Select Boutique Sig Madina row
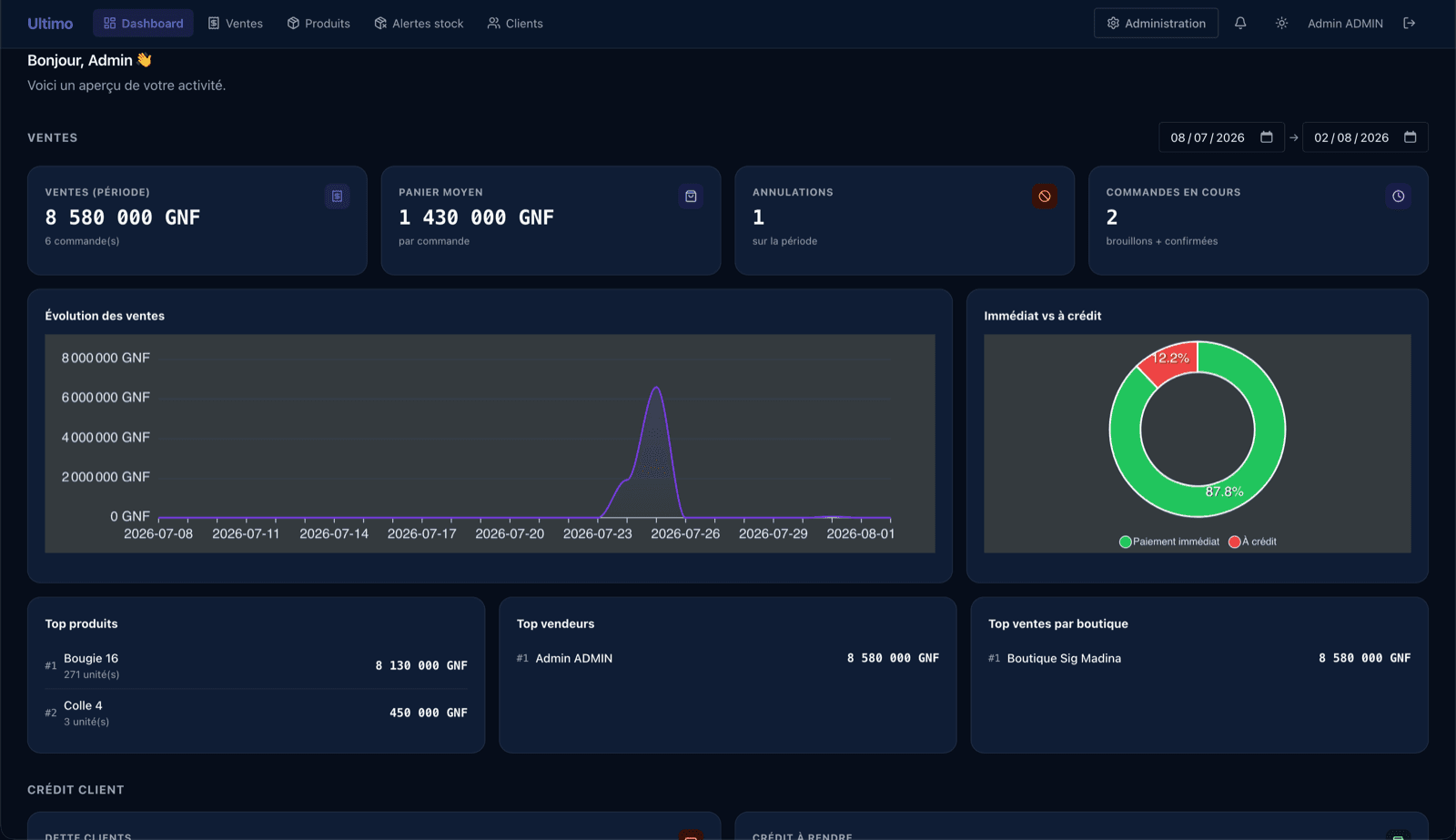 (1199, 658)
